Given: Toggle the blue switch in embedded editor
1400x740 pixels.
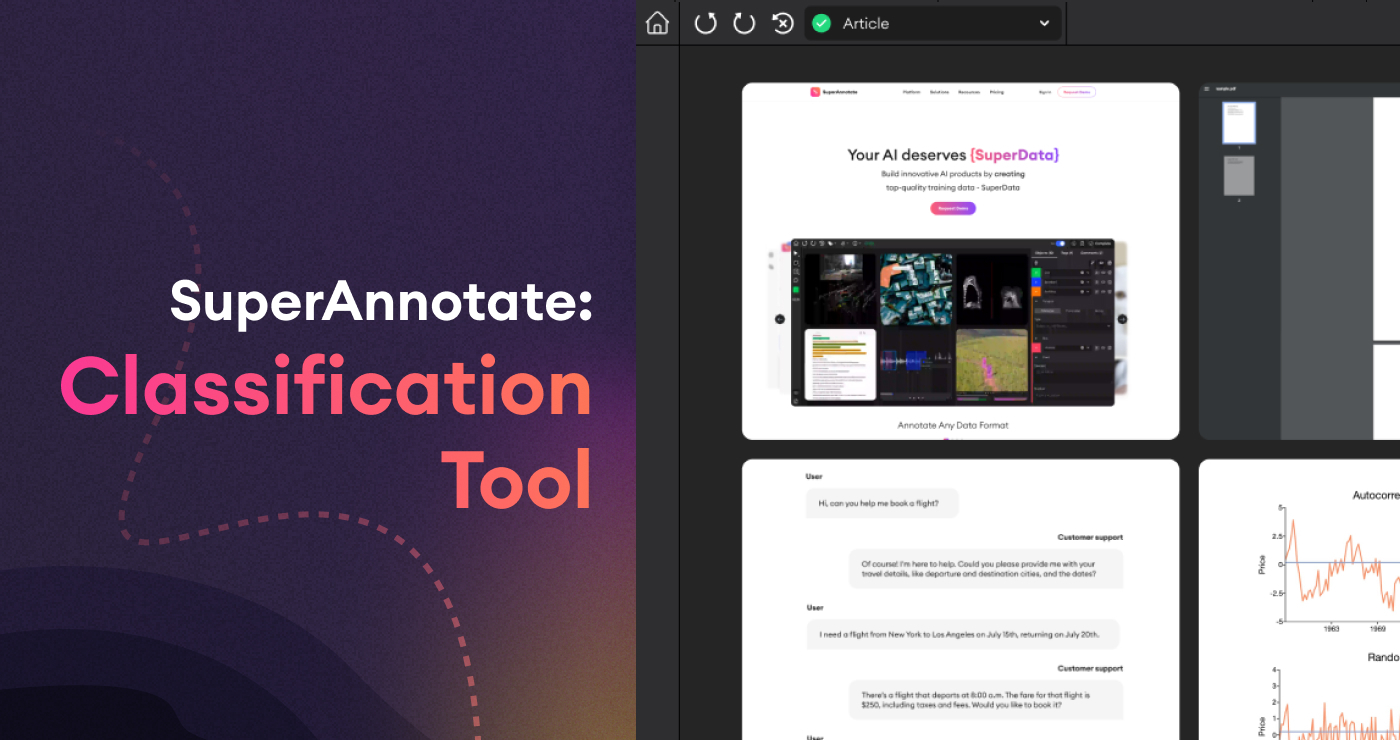Looking at the screenshot, I should (1059, 243).
